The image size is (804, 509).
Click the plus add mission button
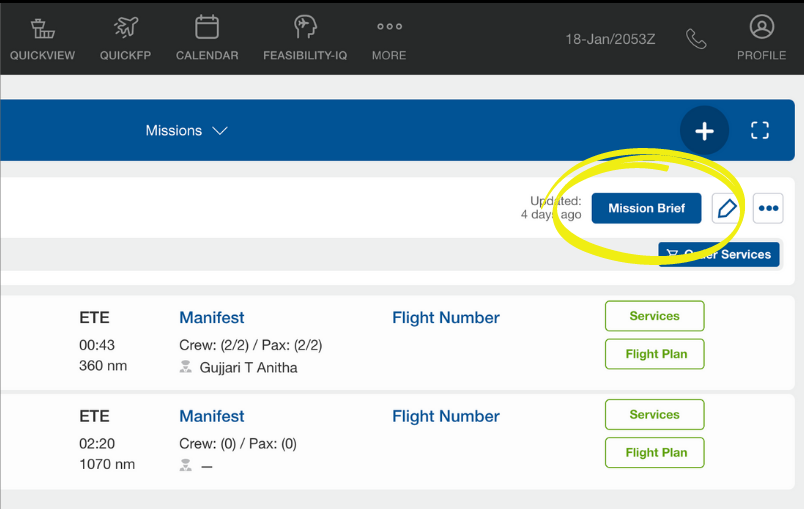pyautogui.click(x=704, y=131)
